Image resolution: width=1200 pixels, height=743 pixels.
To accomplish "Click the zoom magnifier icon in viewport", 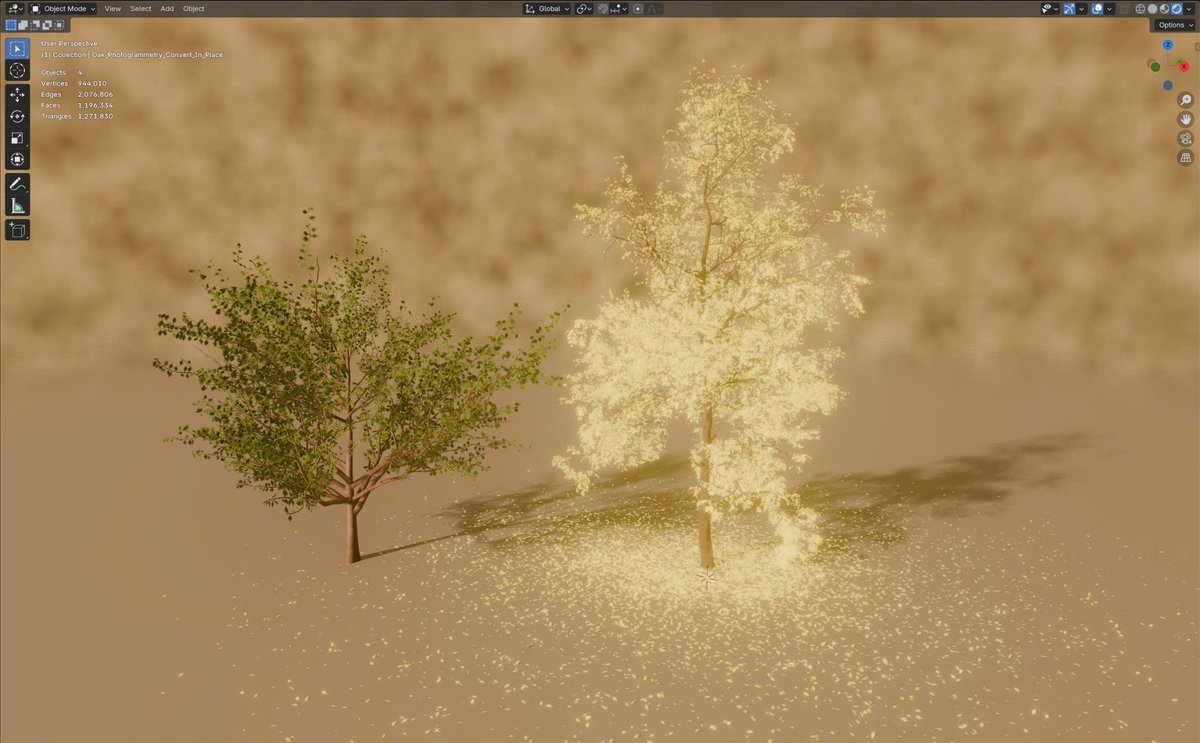I will pos(1186,99).
